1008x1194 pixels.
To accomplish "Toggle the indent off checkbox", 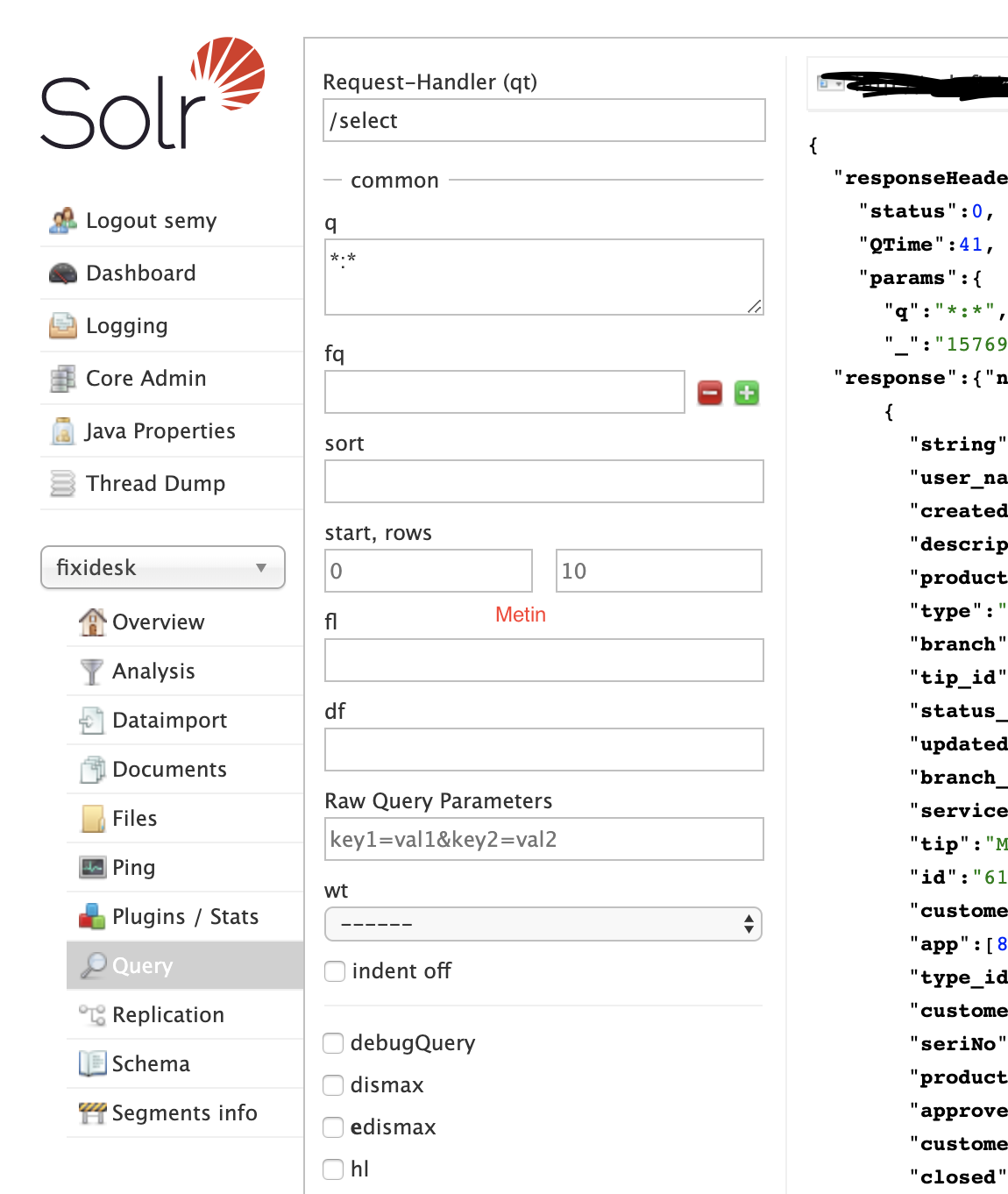I will point(335,971).
